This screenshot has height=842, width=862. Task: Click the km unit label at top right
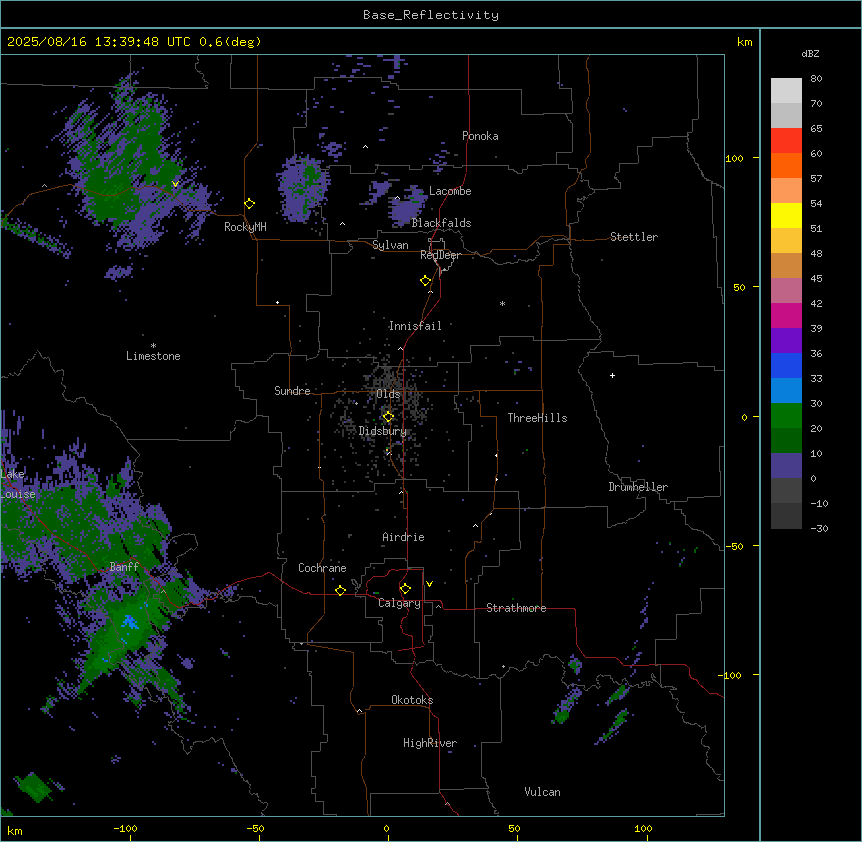coord(745,42)
